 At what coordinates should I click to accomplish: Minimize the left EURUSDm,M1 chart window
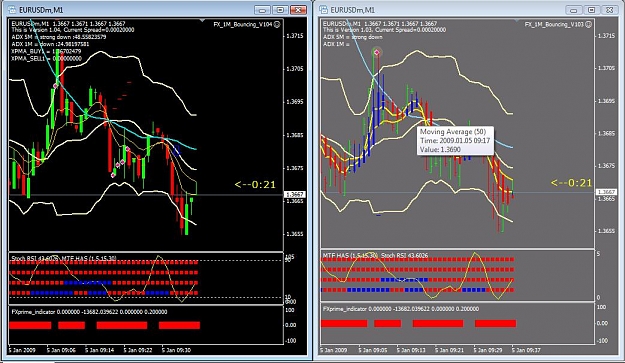(x=262, y=10)
